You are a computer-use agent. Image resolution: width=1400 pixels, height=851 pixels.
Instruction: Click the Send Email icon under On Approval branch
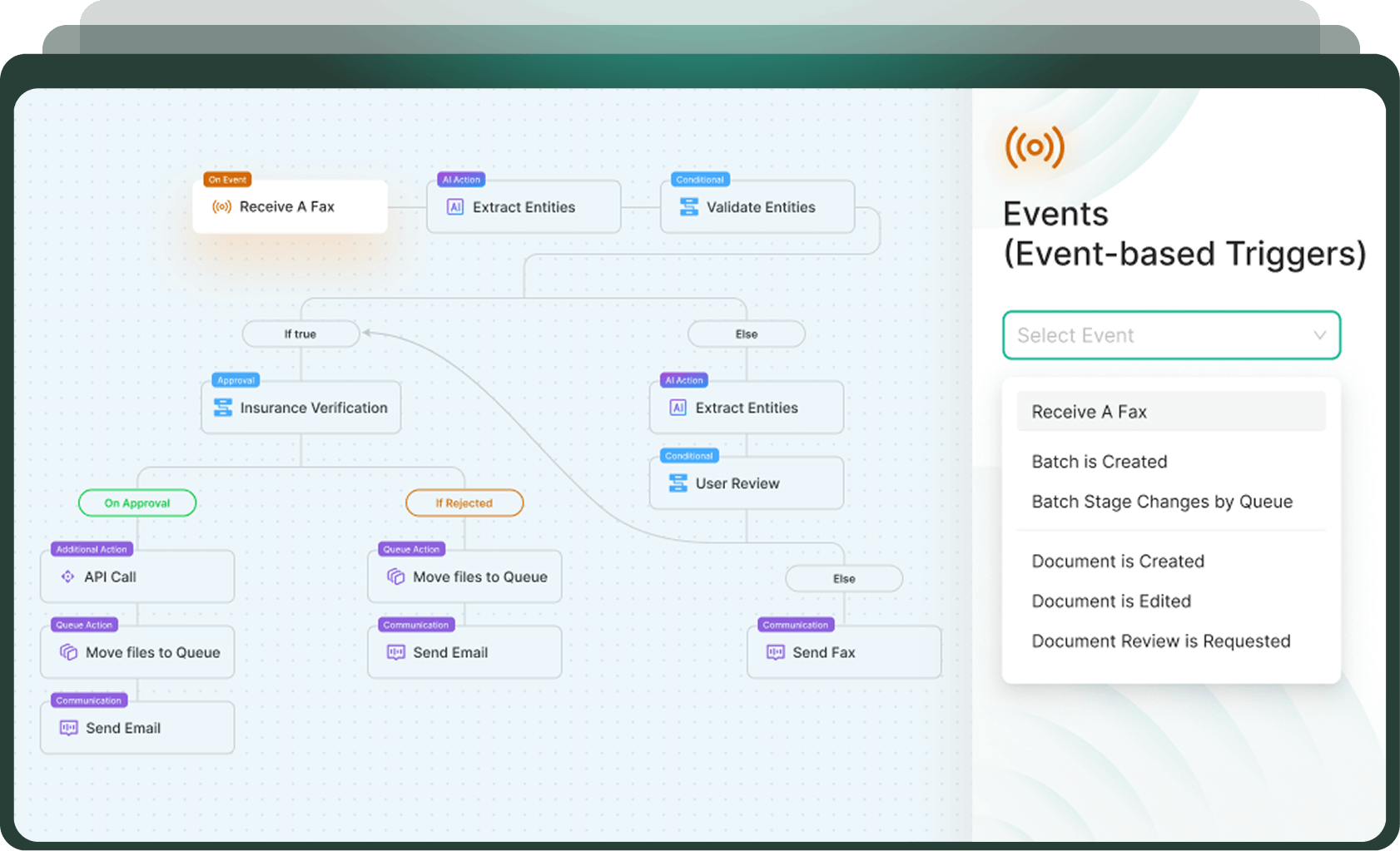68,728
